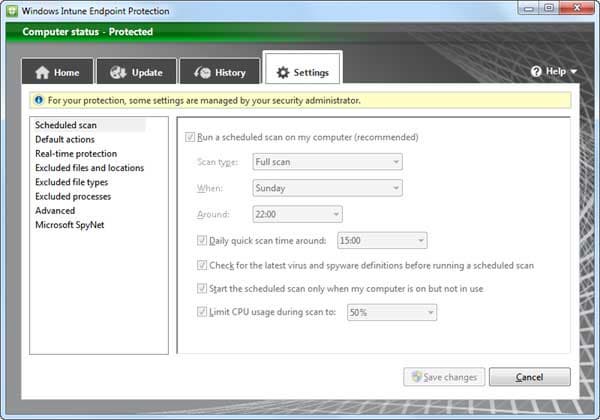Toggle Start scan only when idle checkbox

(202, 288)
